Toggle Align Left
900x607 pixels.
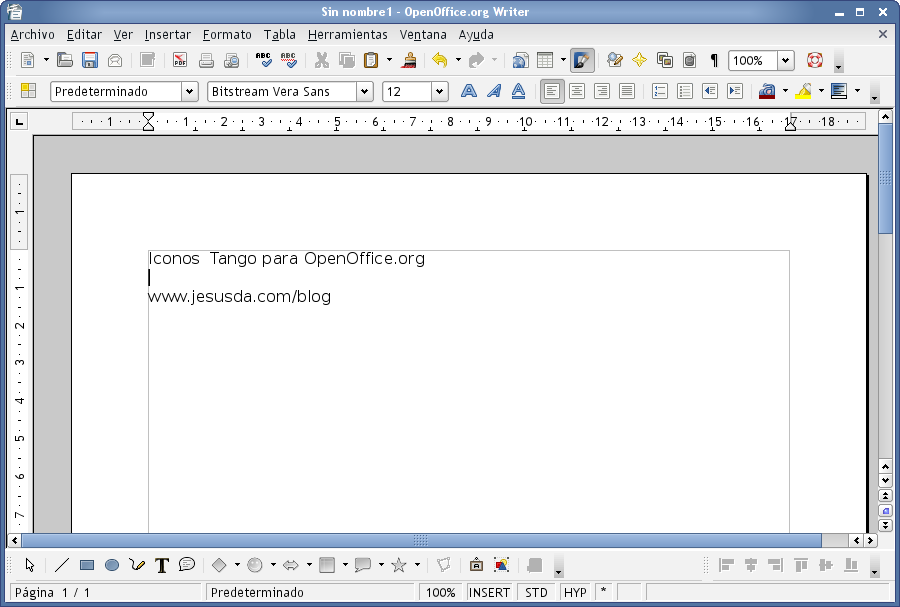tap(552, 91)
